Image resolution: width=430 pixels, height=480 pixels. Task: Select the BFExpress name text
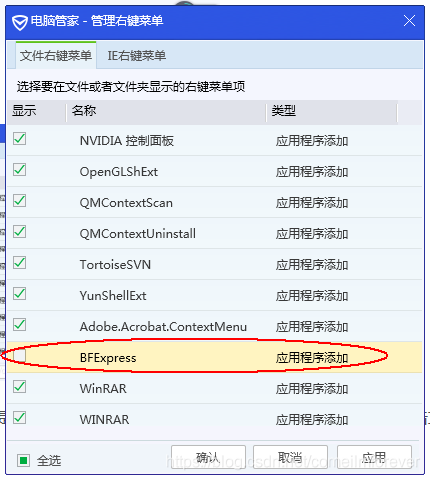[108, 358]
